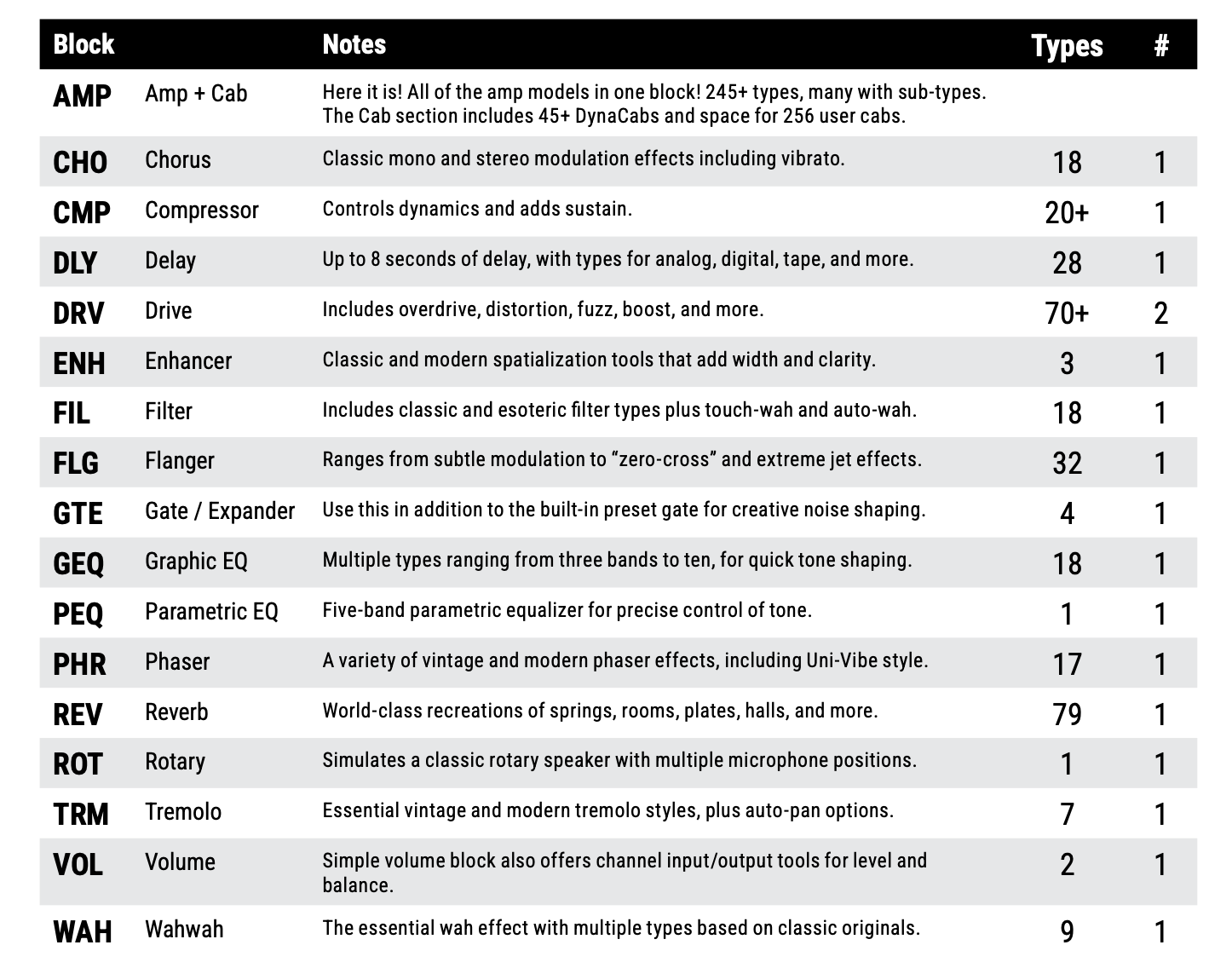The image size is (1232, 968).
Task: Click the Delay types count 28
Action: pos(1067,262)
